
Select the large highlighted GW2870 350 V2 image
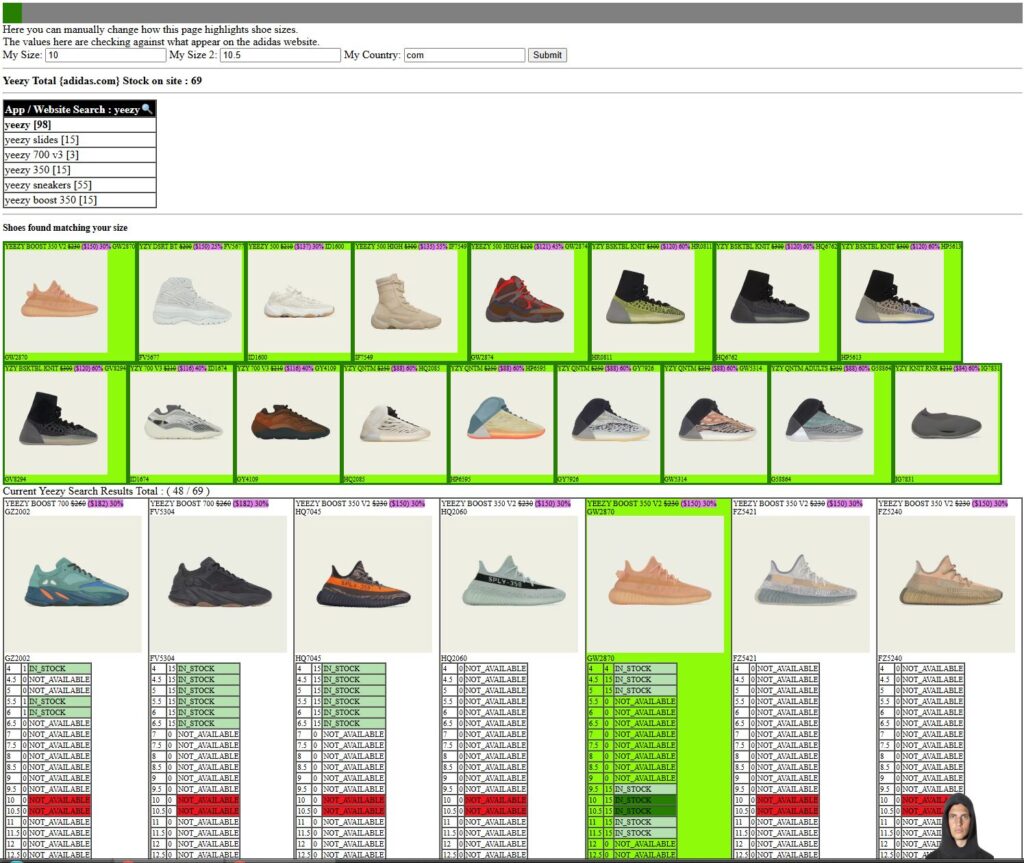pyautogui.click(x=656, y=584)
